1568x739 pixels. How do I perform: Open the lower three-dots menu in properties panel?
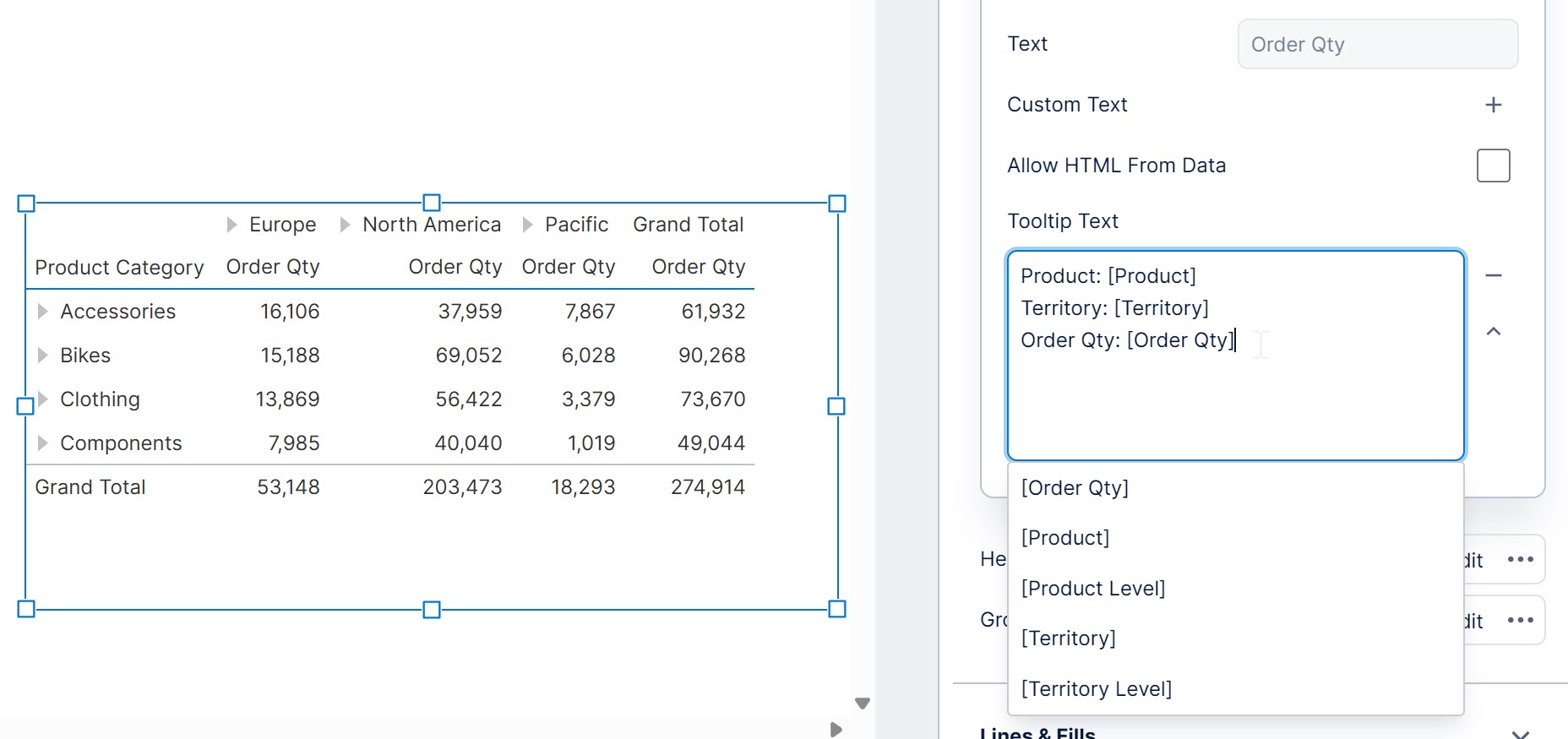pyautogui.click(x=1520, y=620)
